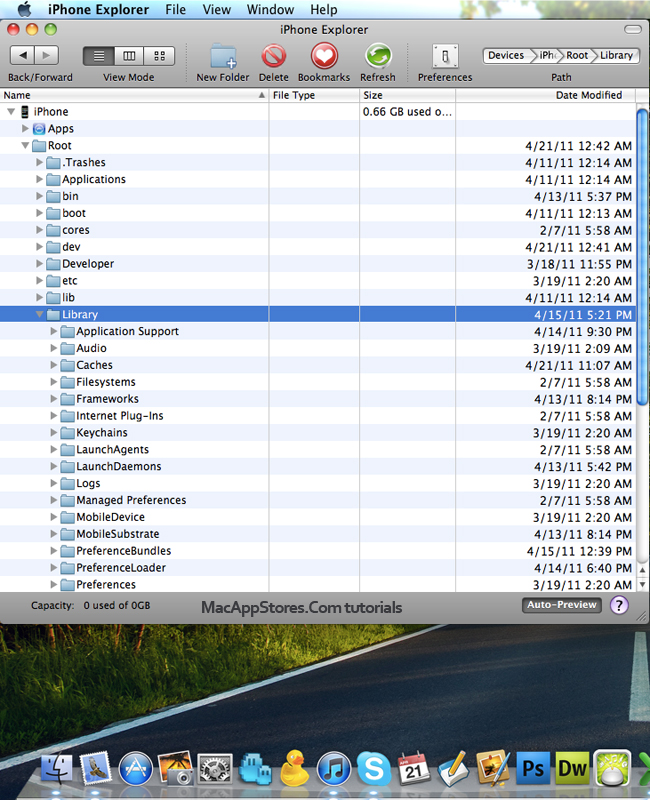Click the scrollbar down arrow
Image resolution: width=650 pixels, height=800 pixels.
click(642, 585)
